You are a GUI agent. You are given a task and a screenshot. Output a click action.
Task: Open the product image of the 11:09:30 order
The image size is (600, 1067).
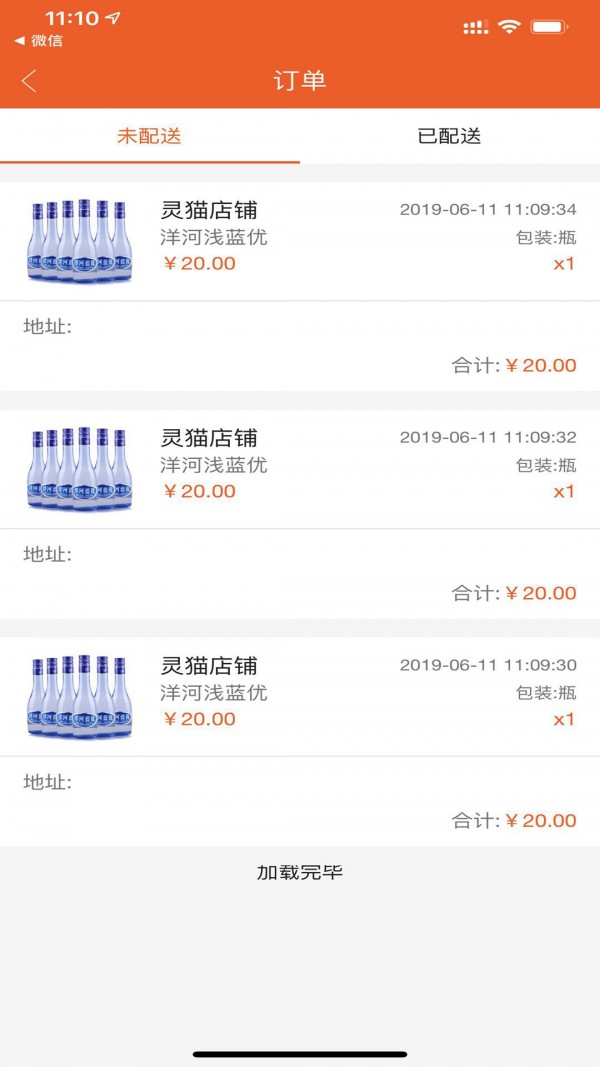[x=80, y=696]
